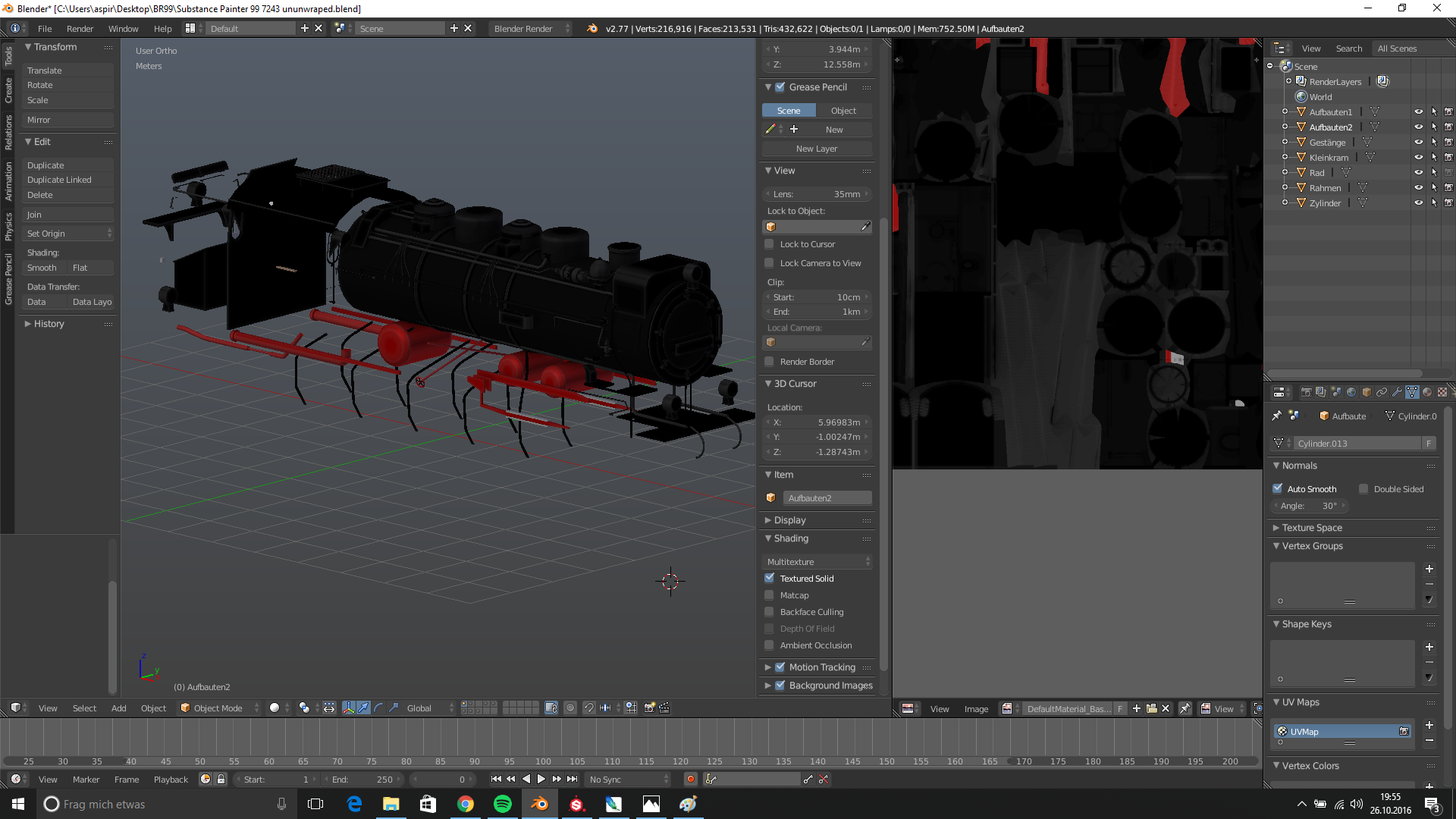Switch Grease Pencil source to Object

pyautogui.click(x=843, y=111)
